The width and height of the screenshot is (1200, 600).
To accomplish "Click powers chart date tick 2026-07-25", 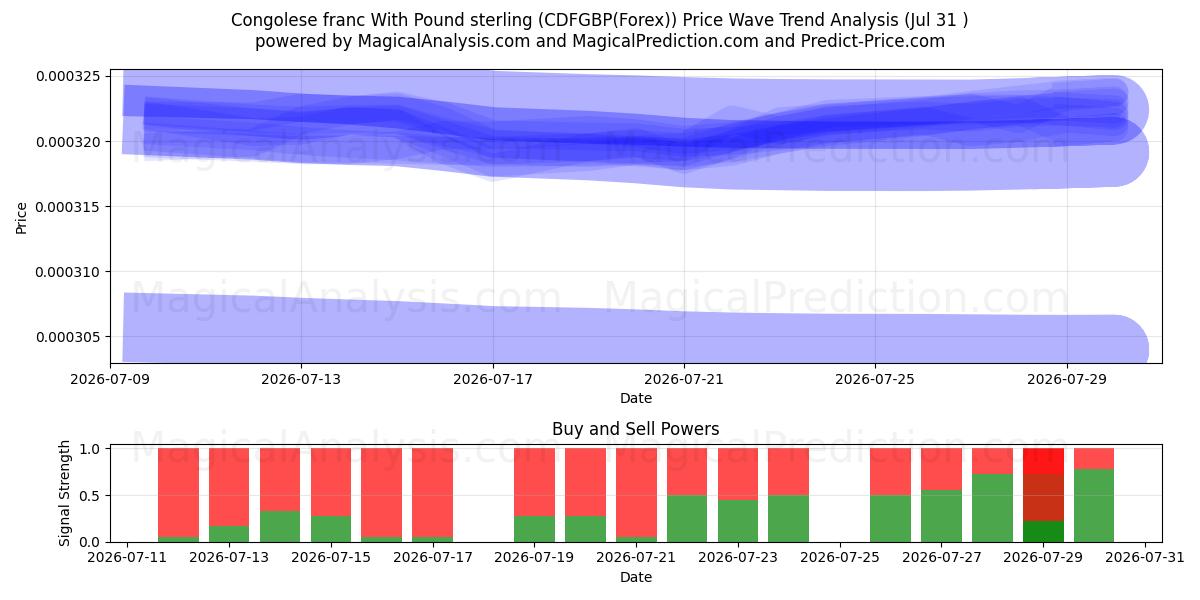I will click(839, 558).
